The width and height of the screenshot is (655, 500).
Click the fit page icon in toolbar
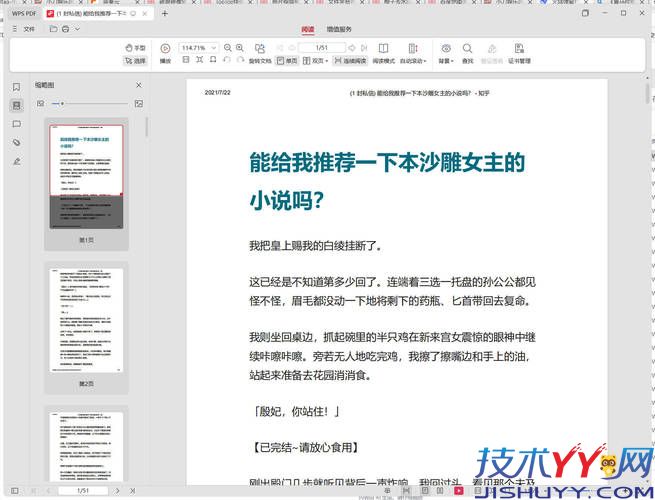pos(213,60)
